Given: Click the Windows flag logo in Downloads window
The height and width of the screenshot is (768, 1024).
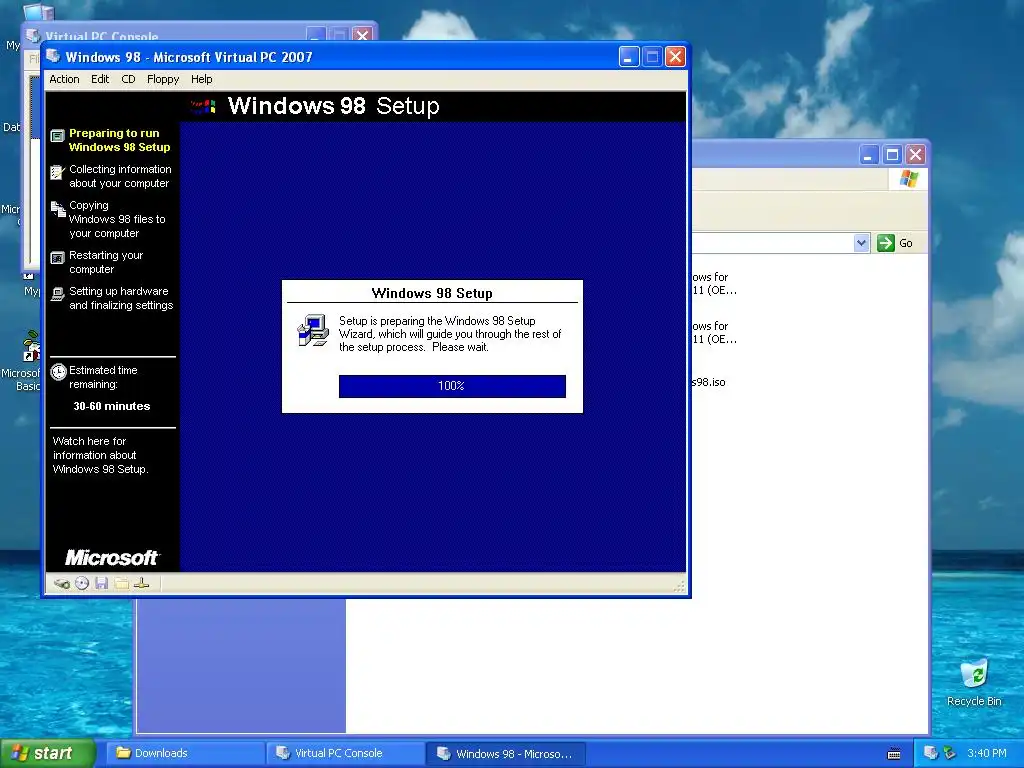Looking at the screenshot, I should click(x=908, y=178).
